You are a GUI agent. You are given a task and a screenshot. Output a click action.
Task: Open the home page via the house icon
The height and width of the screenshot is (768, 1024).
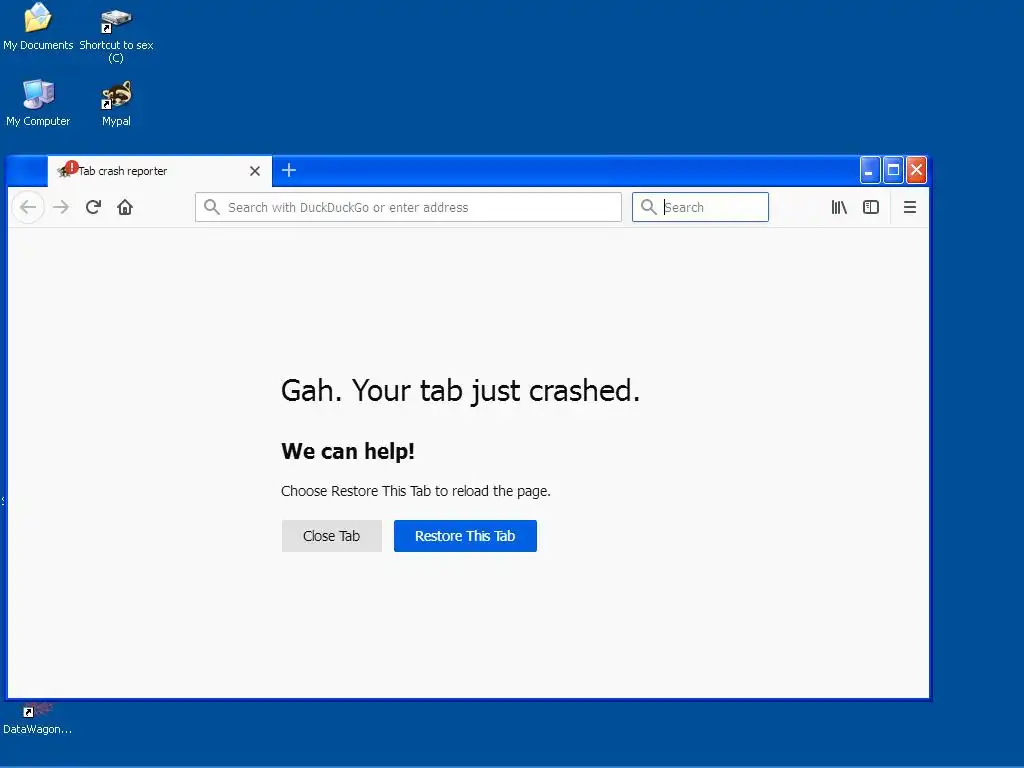(125, 207)
